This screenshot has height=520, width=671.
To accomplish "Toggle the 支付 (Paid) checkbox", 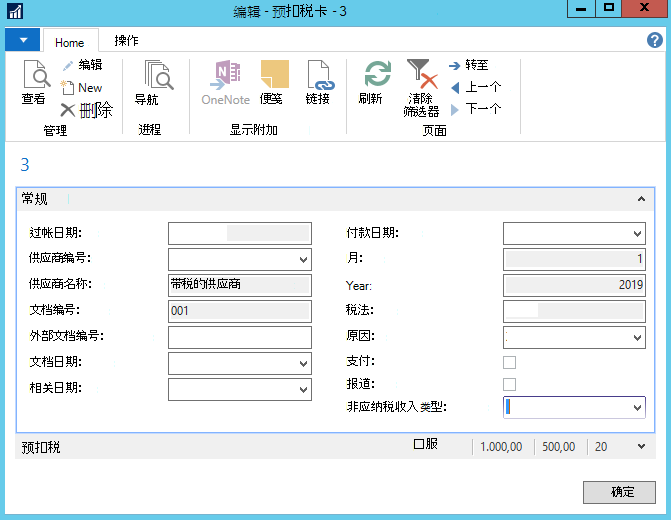I will pos(509,362).
